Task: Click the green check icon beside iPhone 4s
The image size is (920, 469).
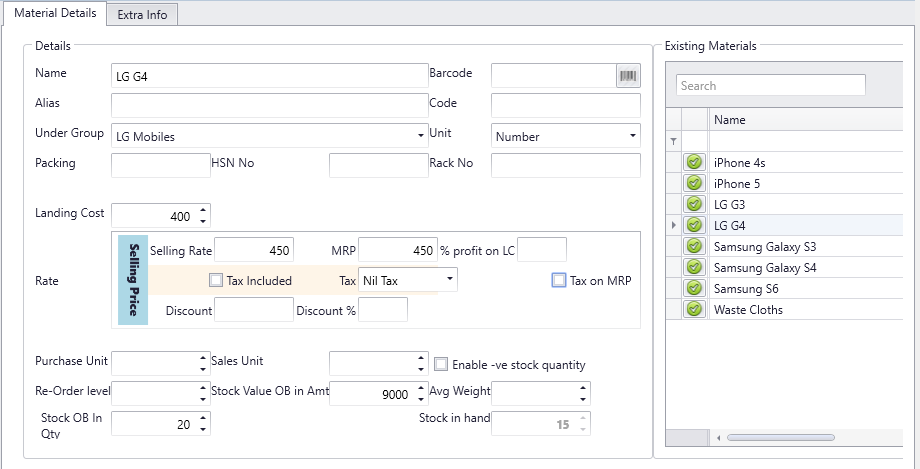Action: click(x=694, y=162)
